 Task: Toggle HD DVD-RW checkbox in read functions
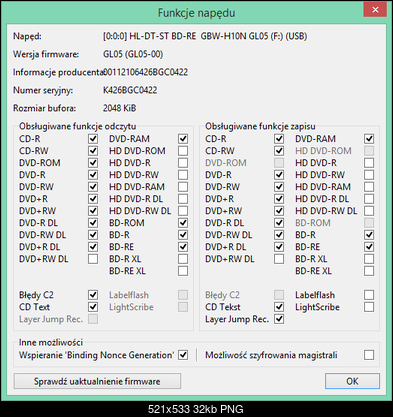click(183, 175)
